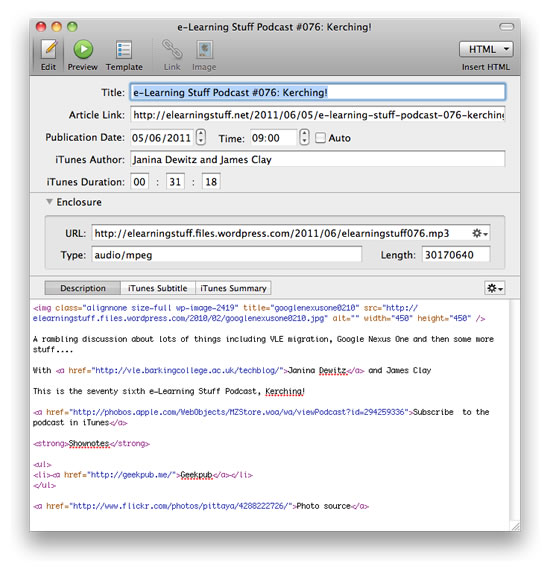
Task: Enable the Auto checkbox
Action: 320,138
